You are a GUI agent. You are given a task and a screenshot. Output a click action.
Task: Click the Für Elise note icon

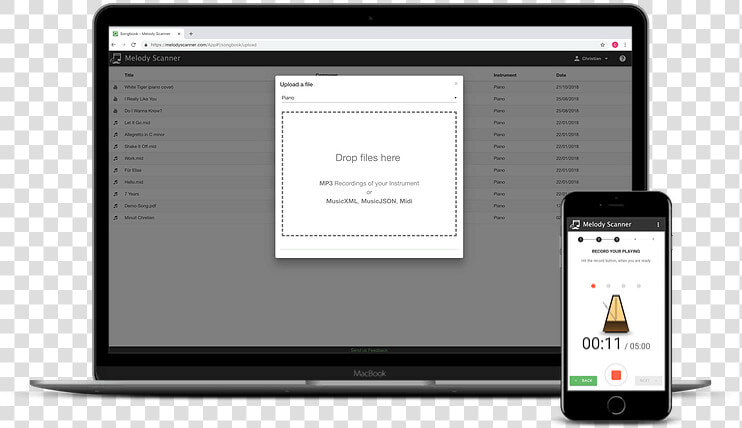coord(115,170)
